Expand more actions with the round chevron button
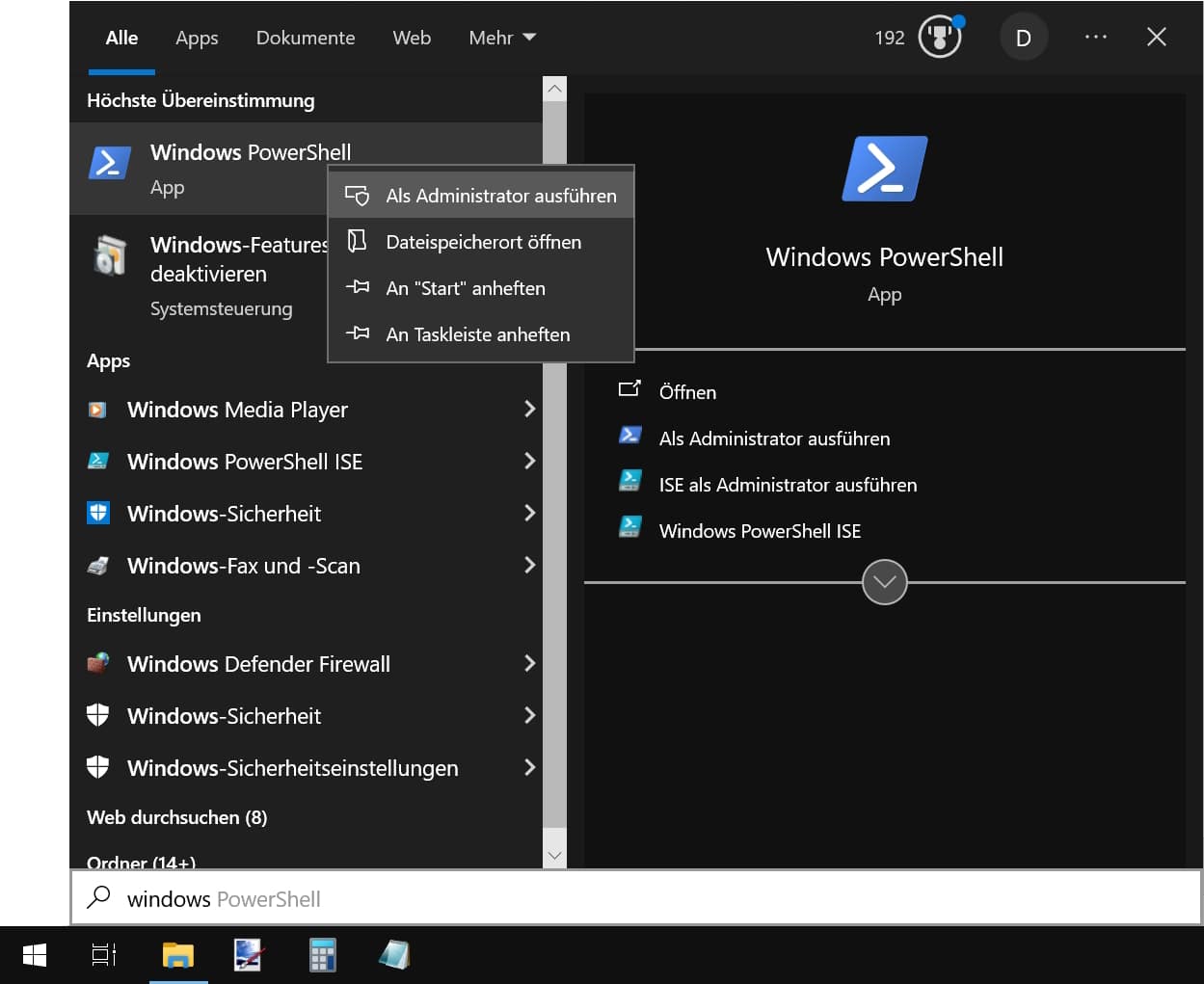Viewport: 1204px width, 984px height. point(885,582)
